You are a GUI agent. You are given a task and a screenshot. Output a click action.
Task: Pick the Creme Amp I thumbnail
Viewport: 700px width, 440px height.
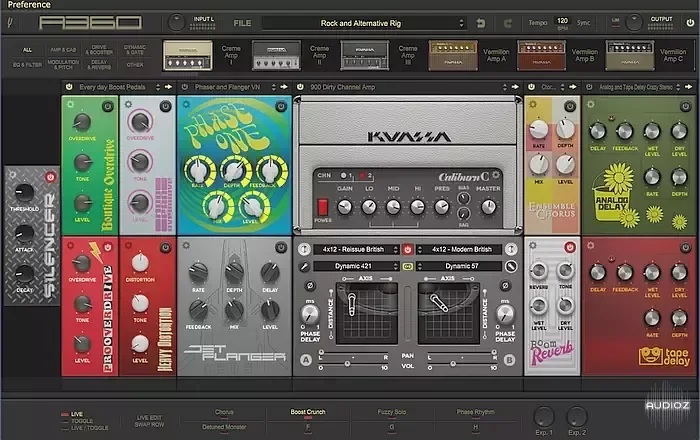click(x=188, y=56)
